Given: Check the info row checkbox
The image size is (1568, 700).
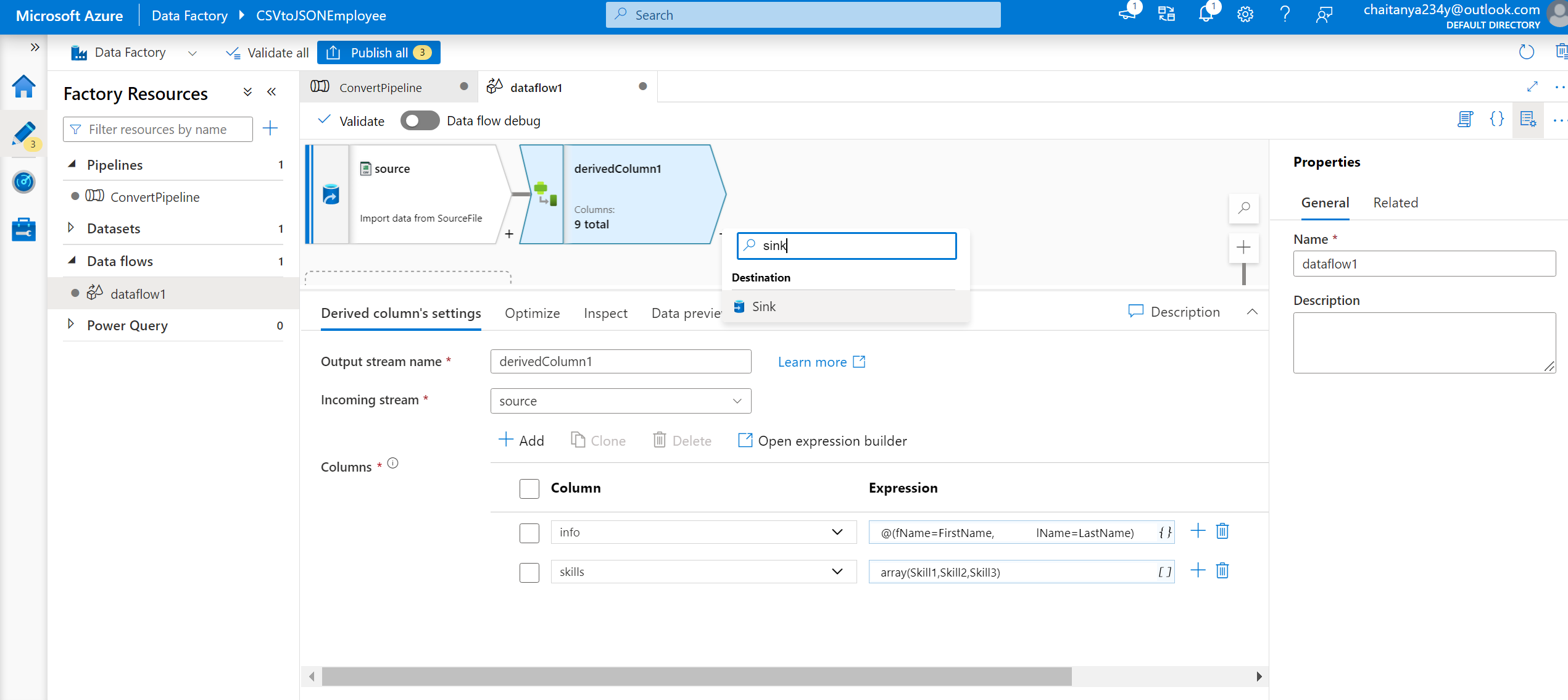Looking at the screenshot, I should click(x=529, y=532).
